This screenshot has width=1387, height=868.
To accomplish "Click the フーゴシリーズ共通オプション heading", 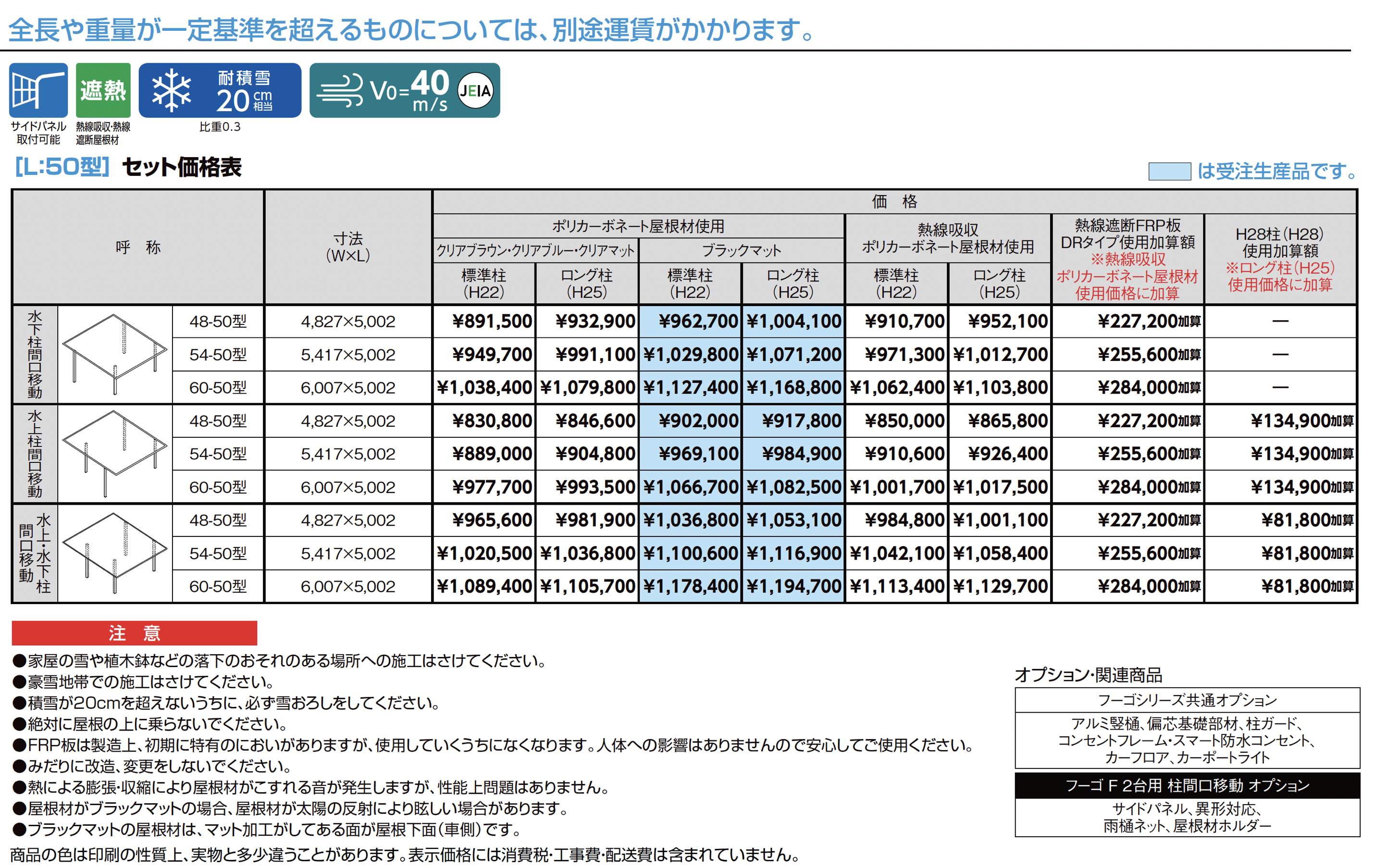I will 1187,700.
